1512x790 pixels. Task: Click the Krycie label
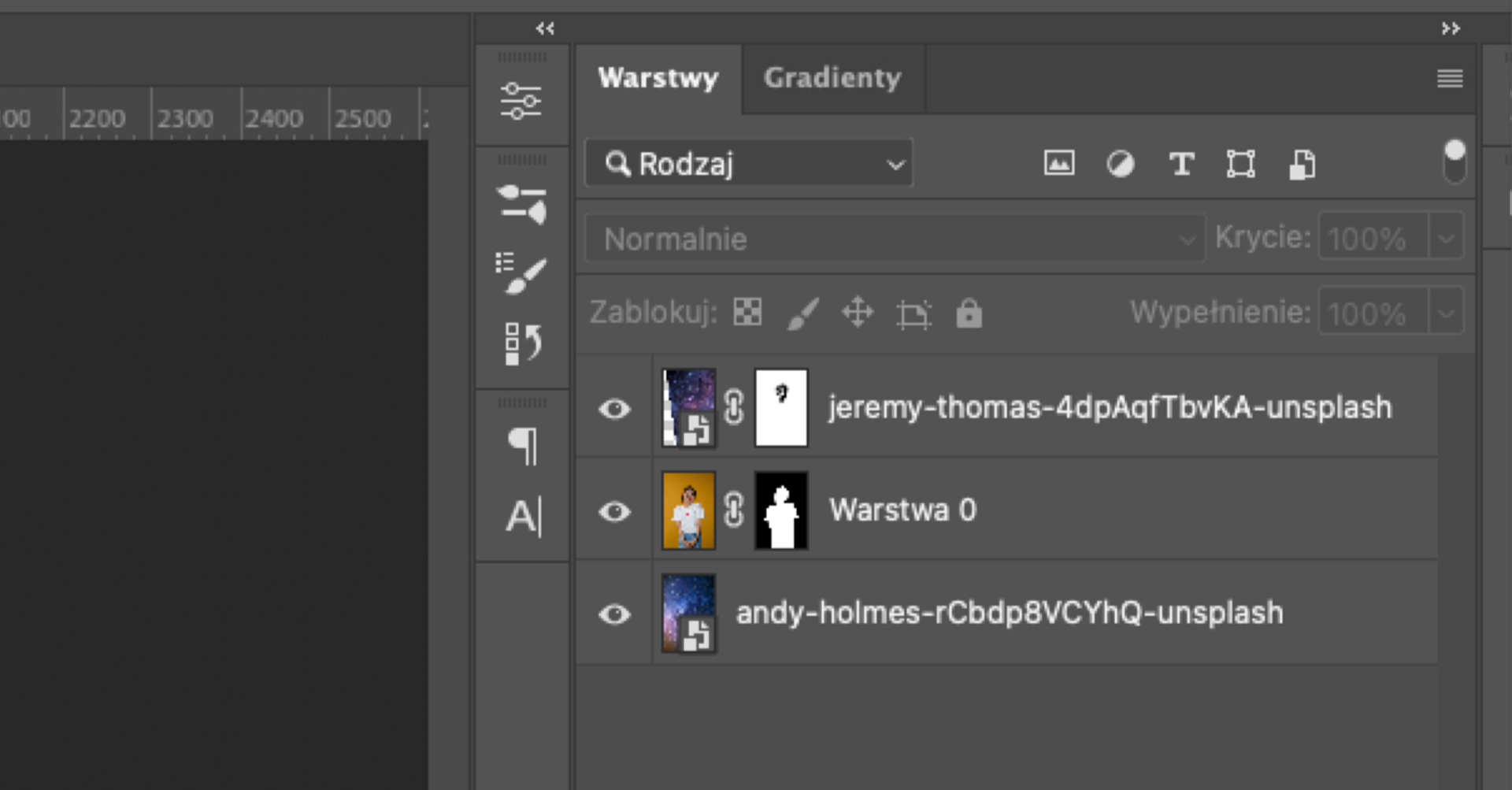[x=1262, y=237]
